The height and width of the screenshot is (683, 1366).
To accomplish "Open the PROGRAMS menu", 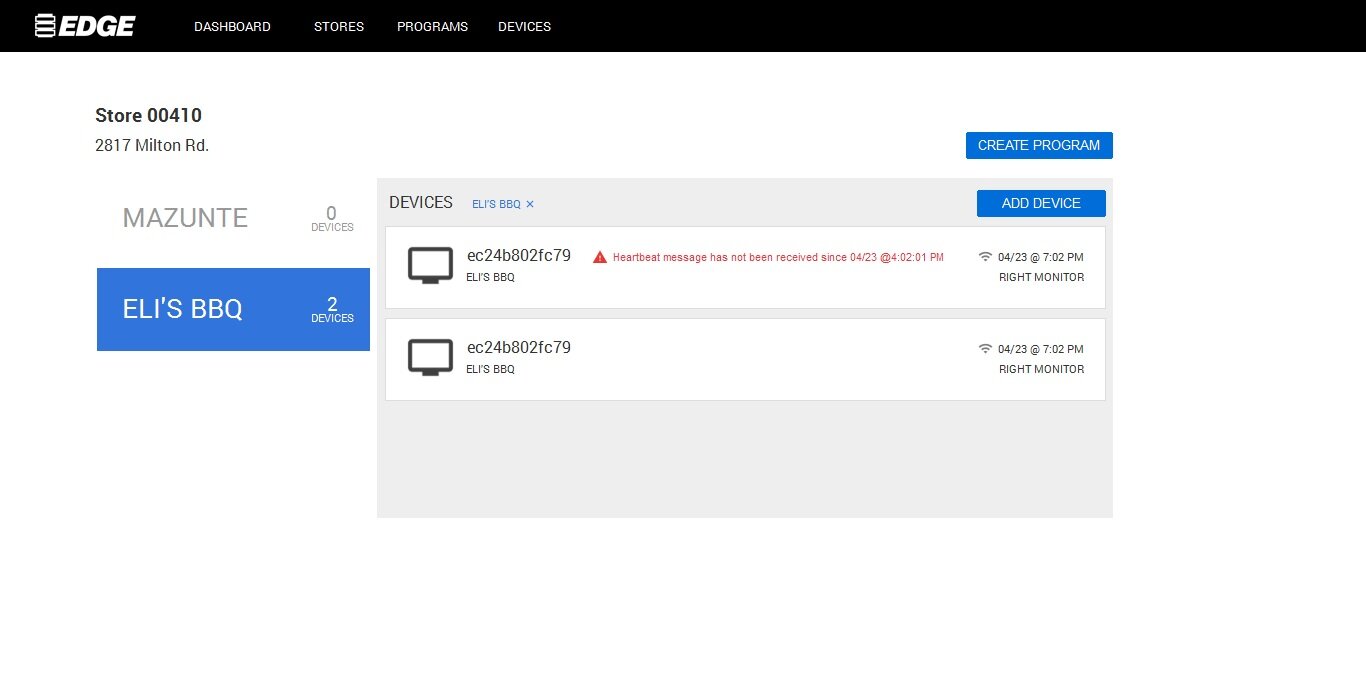I will [x=432, y=27].
